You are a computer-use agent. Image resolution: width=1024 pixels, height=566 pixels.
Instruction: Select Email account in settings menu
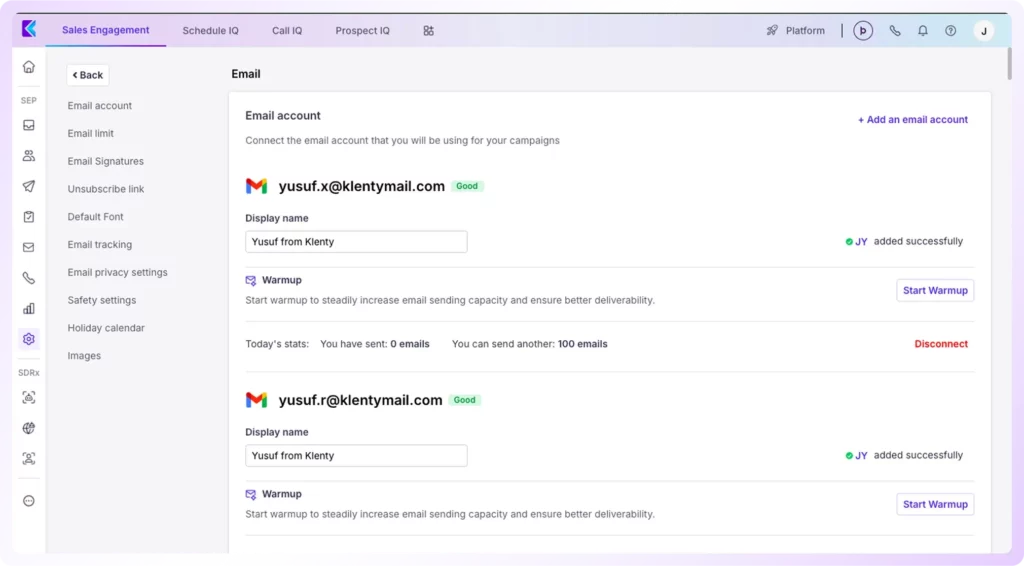click(x=99, y=105)
